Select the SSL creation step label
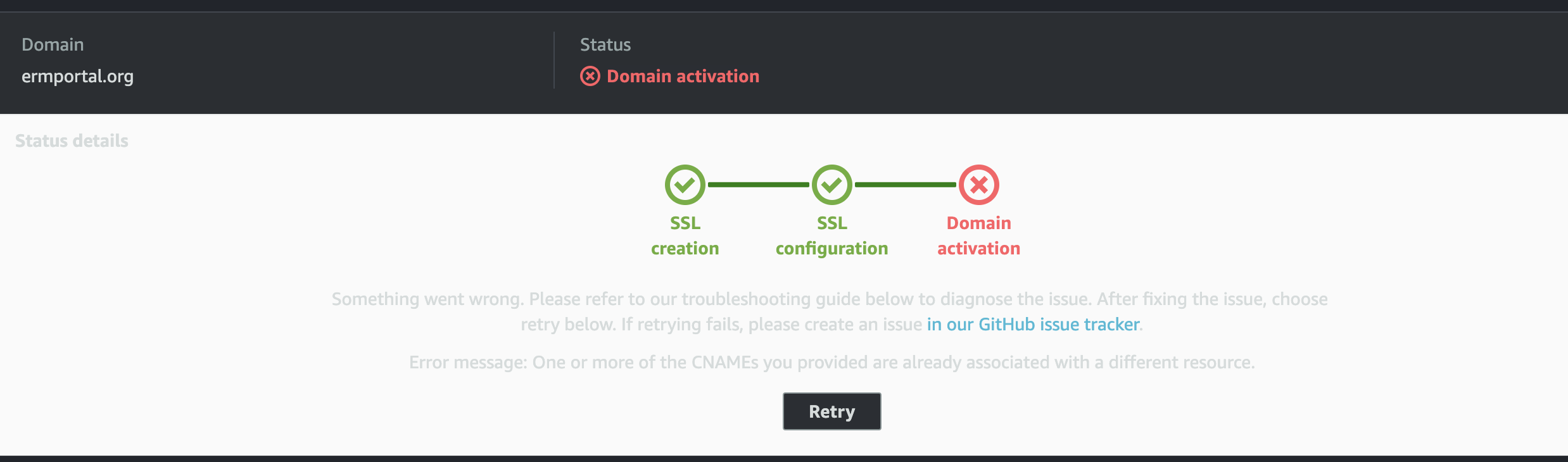 [x=684, y=235]
